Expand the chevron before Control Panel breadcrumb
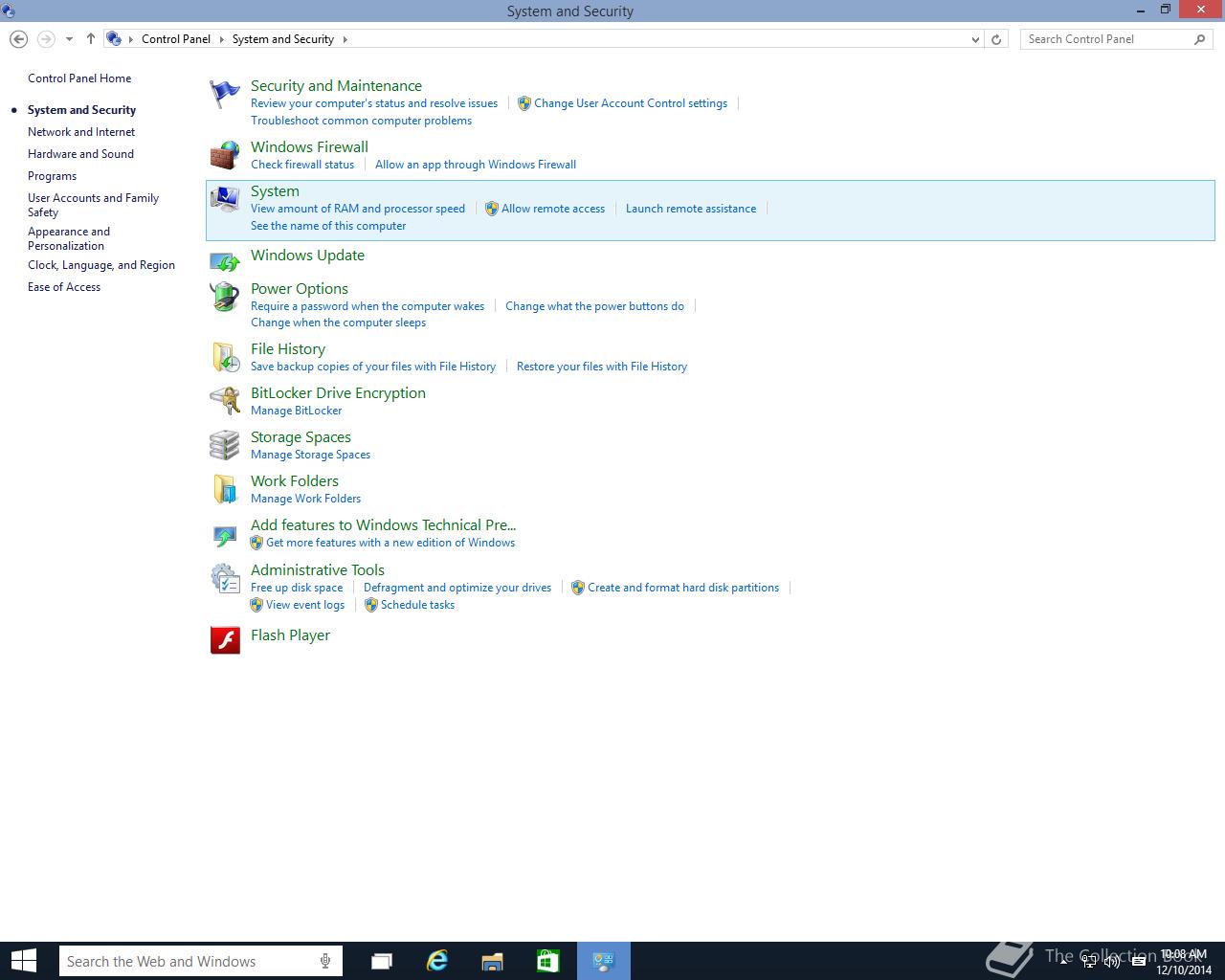The height and width of the screenshot is (980, 1225). [x=131, y=39]
